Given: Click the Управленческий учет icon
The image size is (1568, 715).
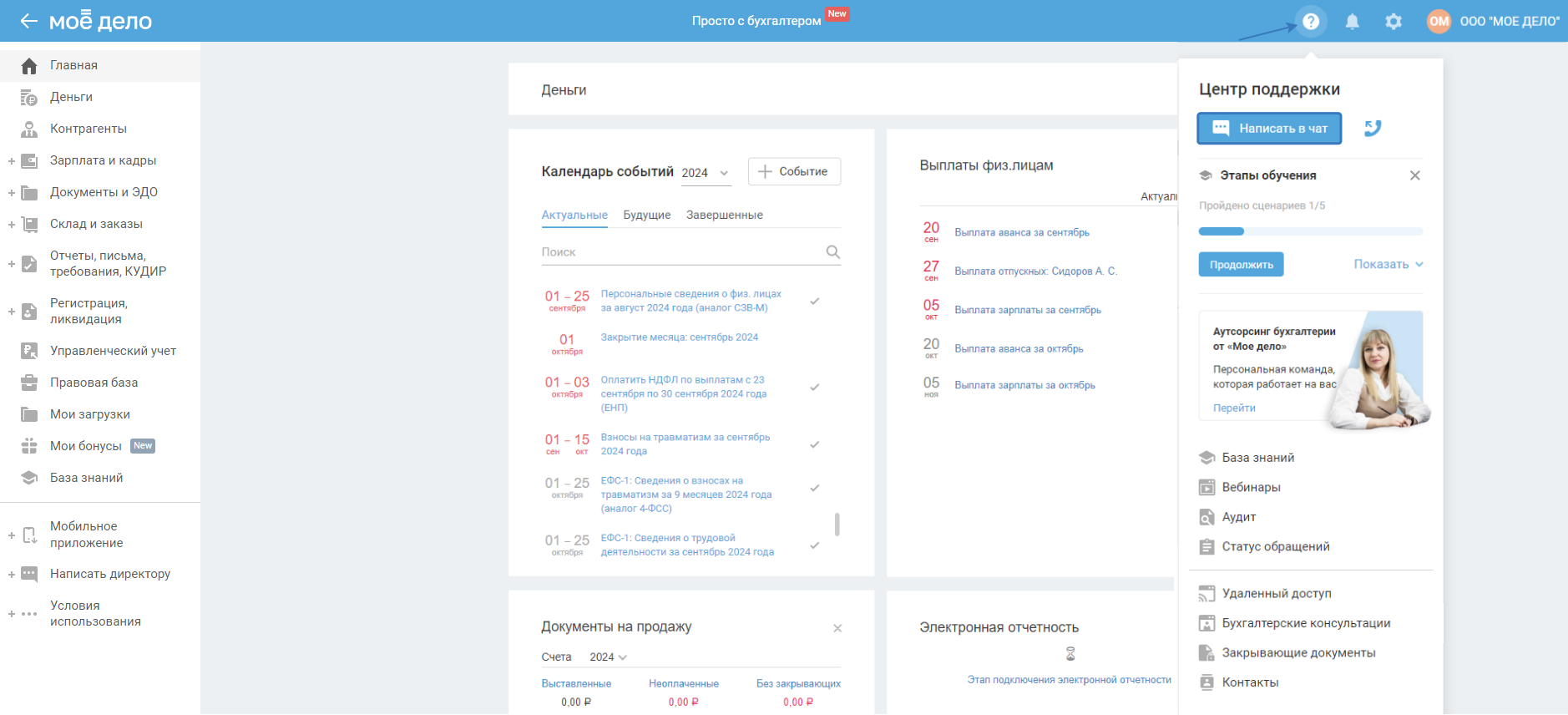Looking at the screenshot, I should click(x=29, y=351).
